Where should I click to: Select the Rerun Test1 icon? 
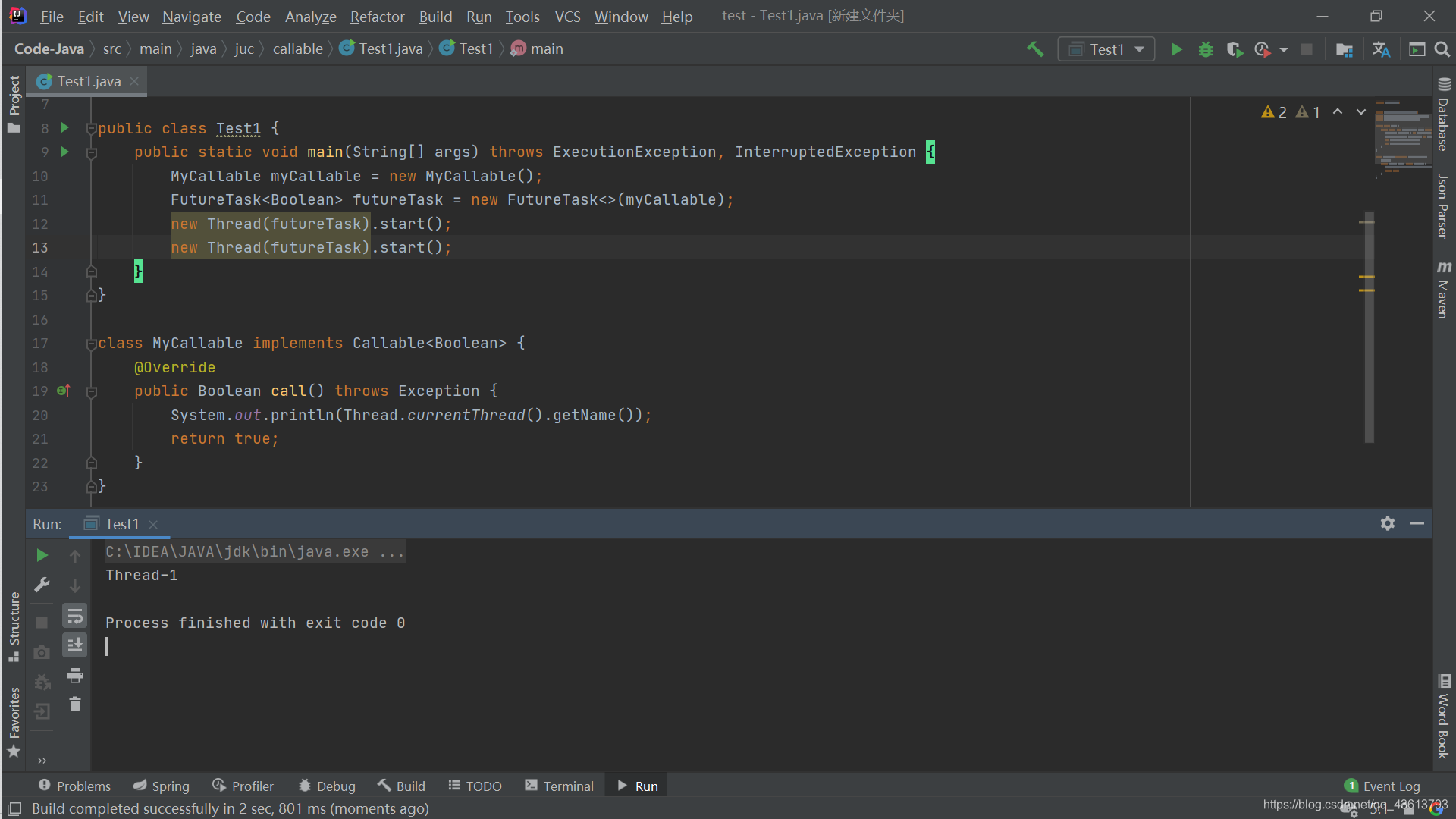[42, 554]
